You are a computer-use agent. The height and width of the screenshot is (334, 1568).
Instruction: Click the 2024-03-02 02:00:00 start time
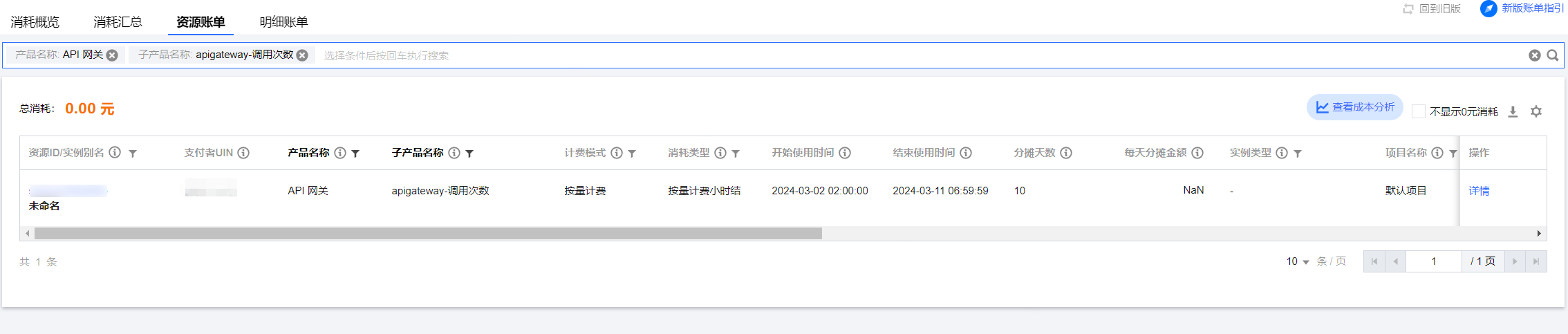820,191
